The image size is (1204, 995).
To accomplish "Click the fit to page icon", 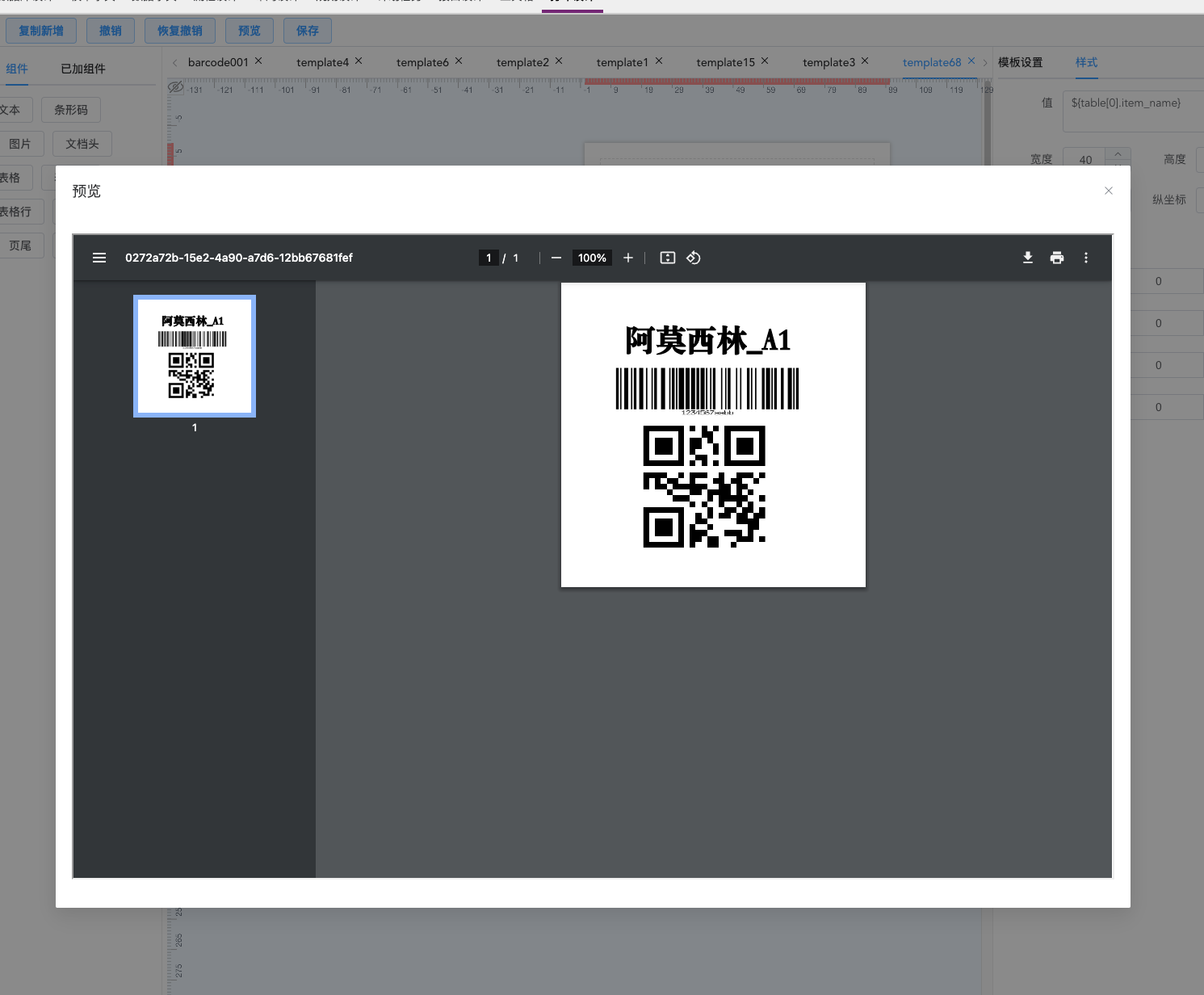I will click(668, 258).
